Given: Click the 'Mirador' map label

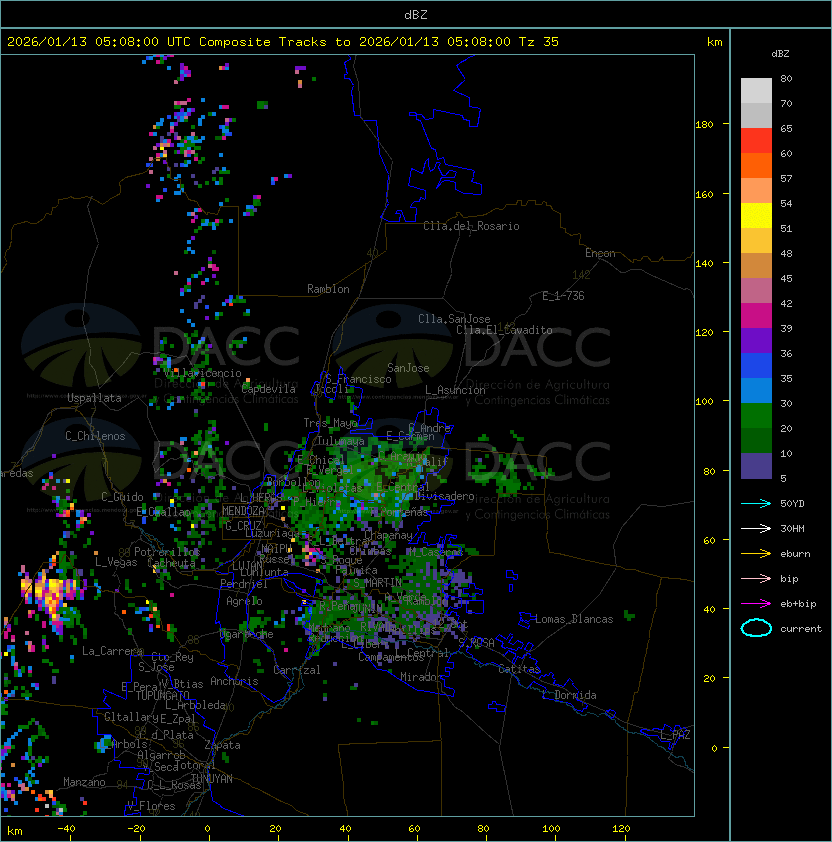Looking at the screenshot, I should 422,677.
